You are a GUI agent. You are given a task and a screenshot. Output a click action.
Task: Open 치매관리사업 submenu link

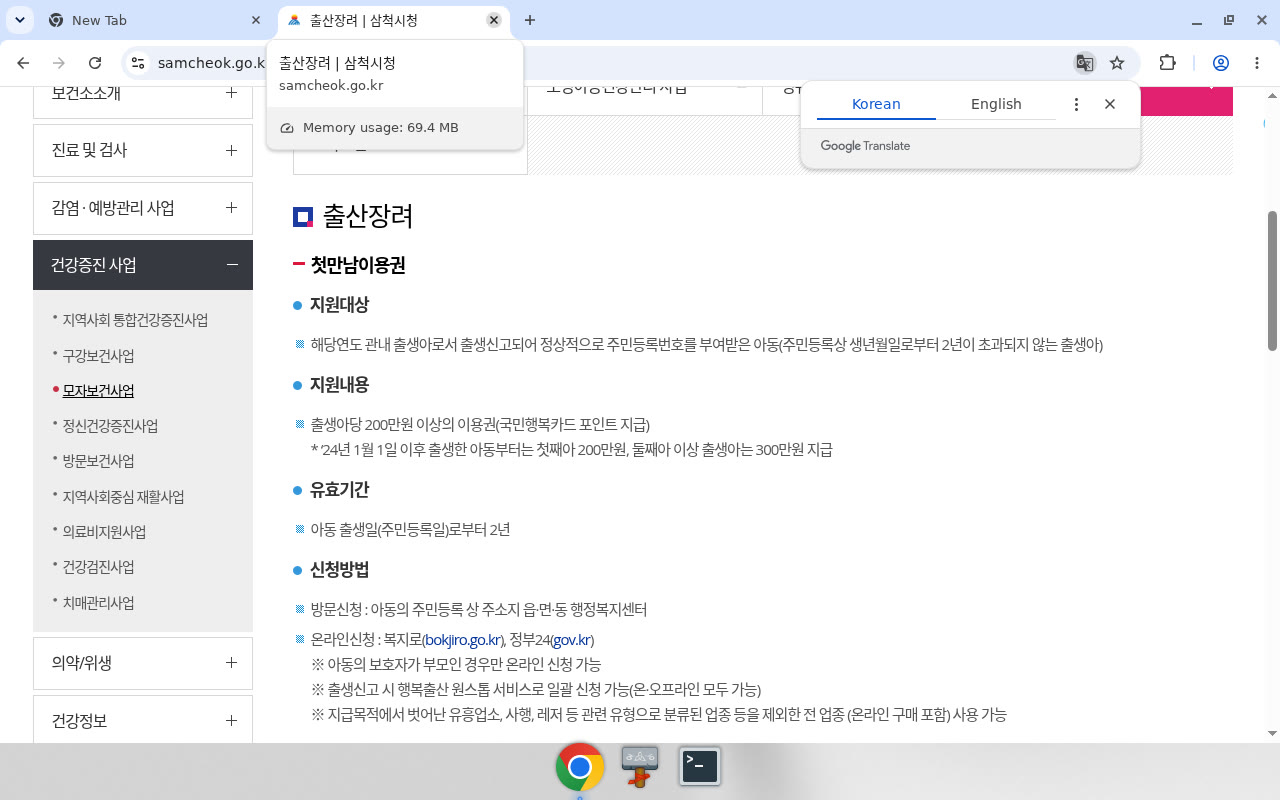pos(98,603)
